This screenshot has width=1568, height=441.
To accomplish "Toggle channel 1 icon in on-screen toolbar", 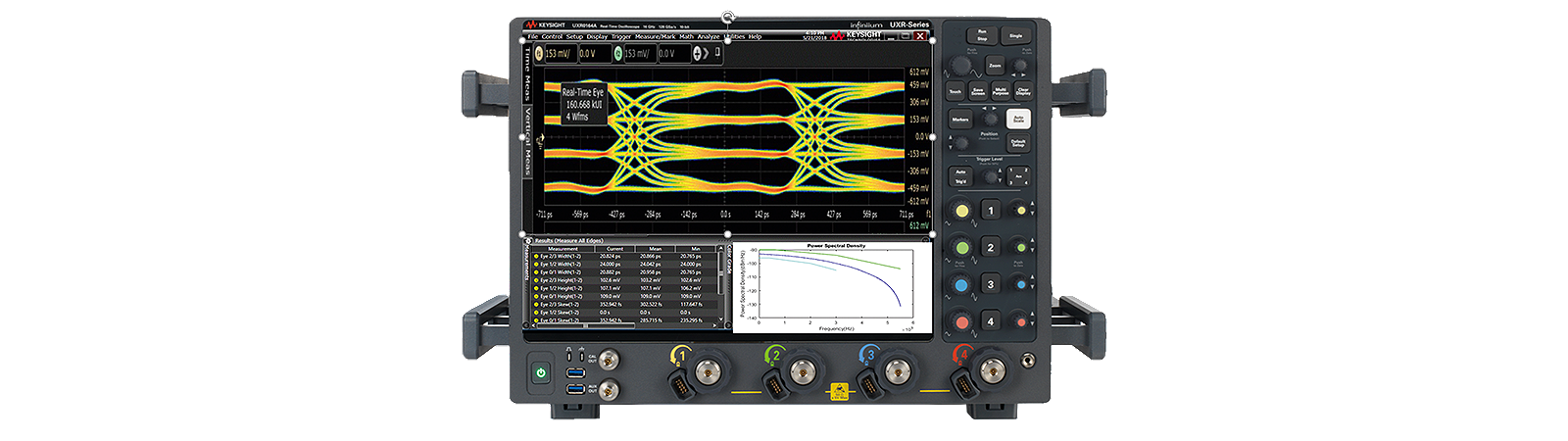I will pyautogui.click(x=538, y=53).
